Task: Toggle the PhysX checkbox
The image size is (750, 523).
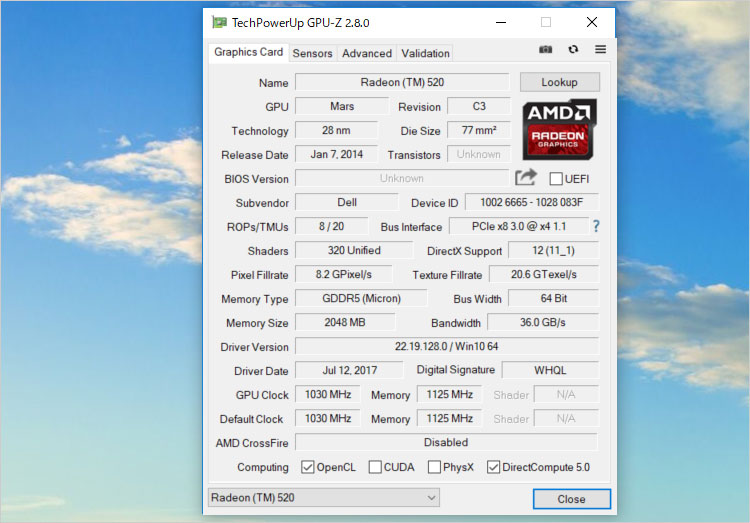Action: click(x=434, y=467)
